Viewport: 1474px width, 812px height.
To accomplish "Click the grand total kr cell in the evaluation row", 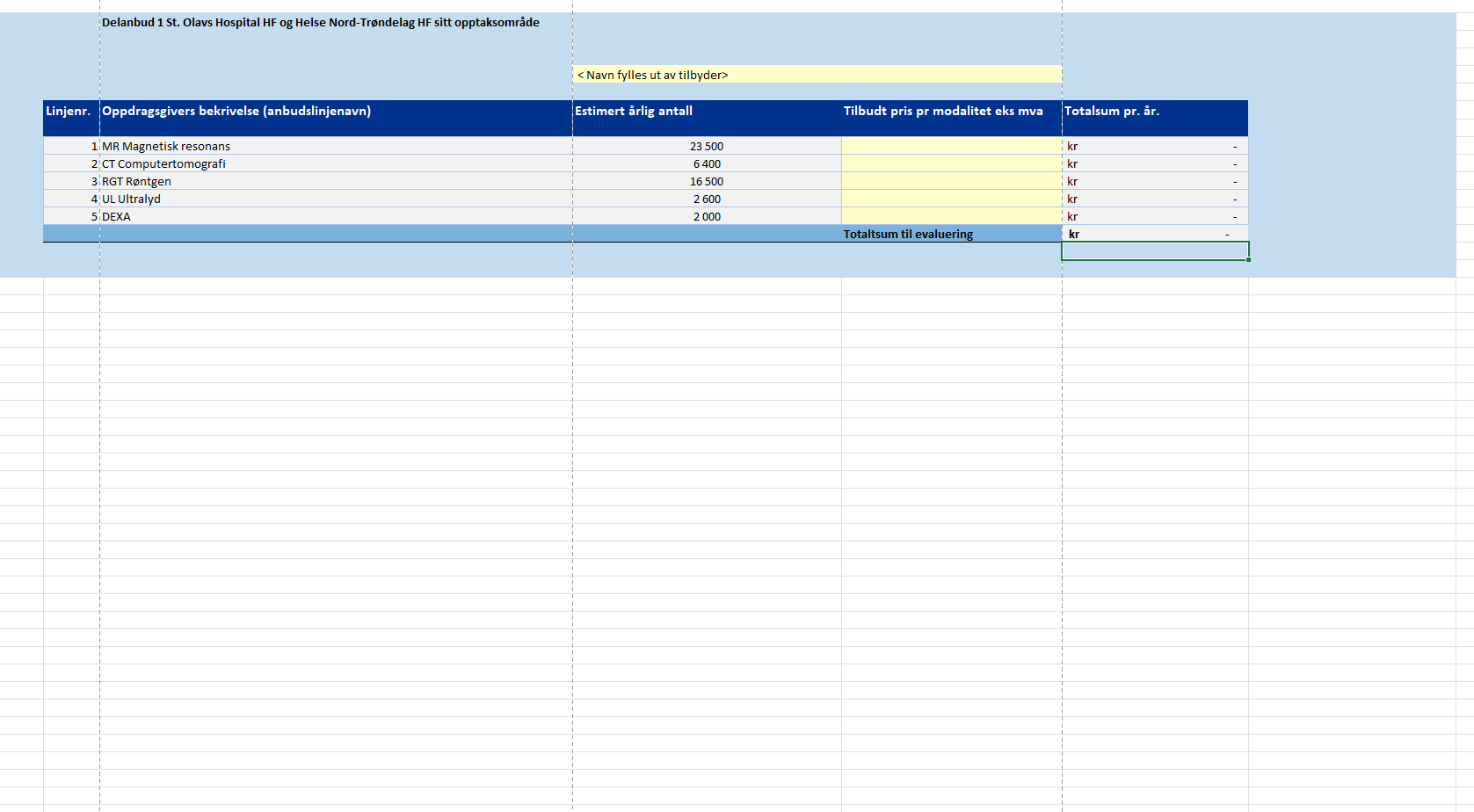I will pyautogui.click(x=1154, y=234).
